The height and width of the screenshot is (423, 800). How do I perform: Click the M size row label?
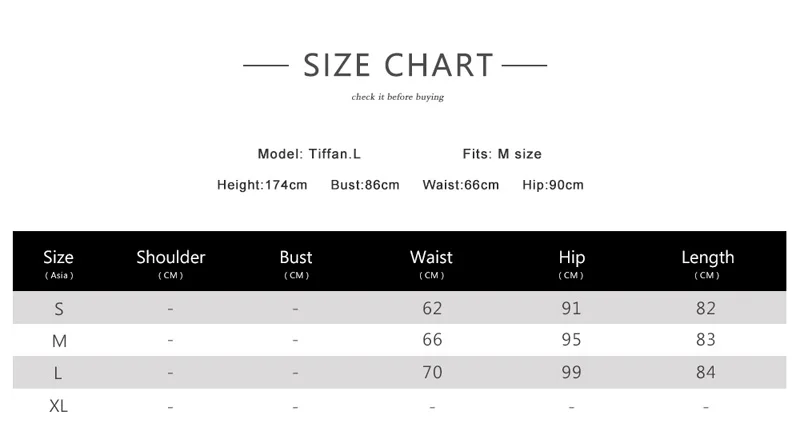59,341
